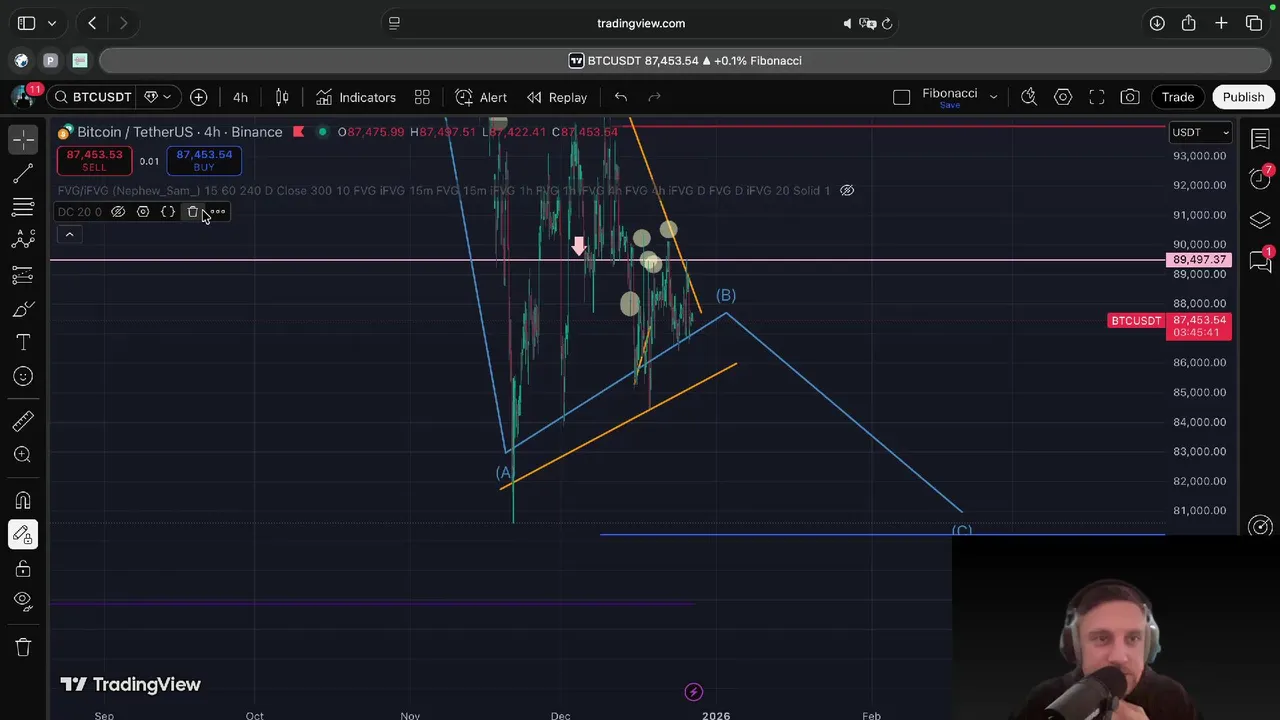Open a new Safari tab
Image resolution: width=1280 pixels, height=720 pixels.
(x=1221, y=23)
